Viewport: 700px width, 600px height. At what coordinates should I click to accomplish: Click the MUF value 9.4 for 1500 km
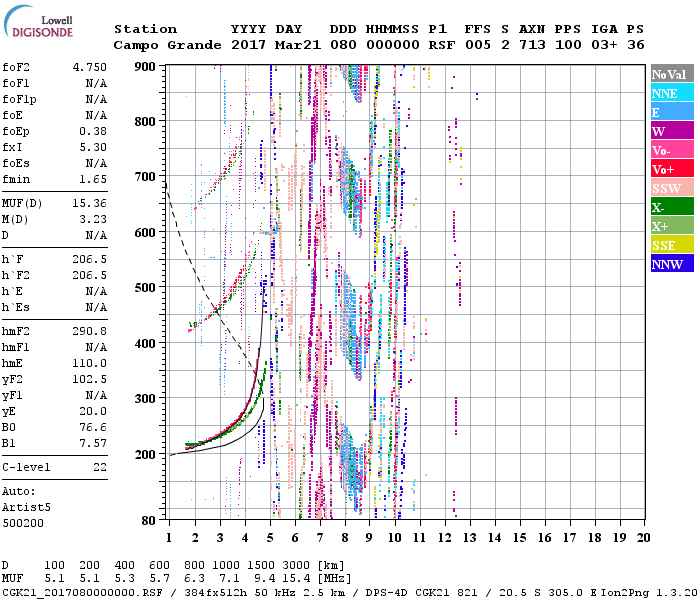[x=264, y=579]
